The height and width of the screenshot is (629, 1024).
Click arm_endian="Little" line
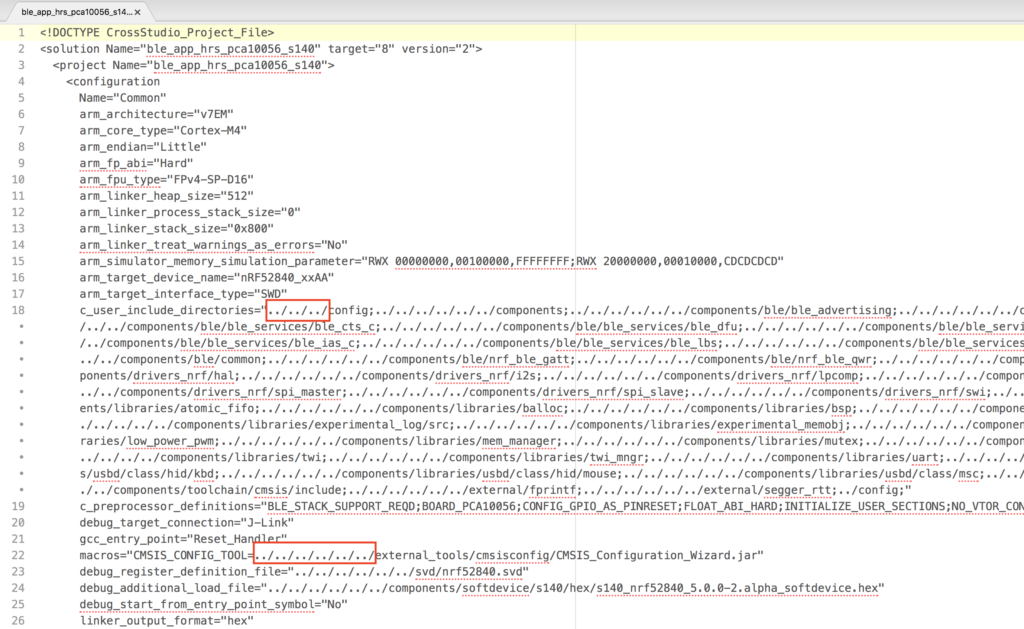(143, 146)
